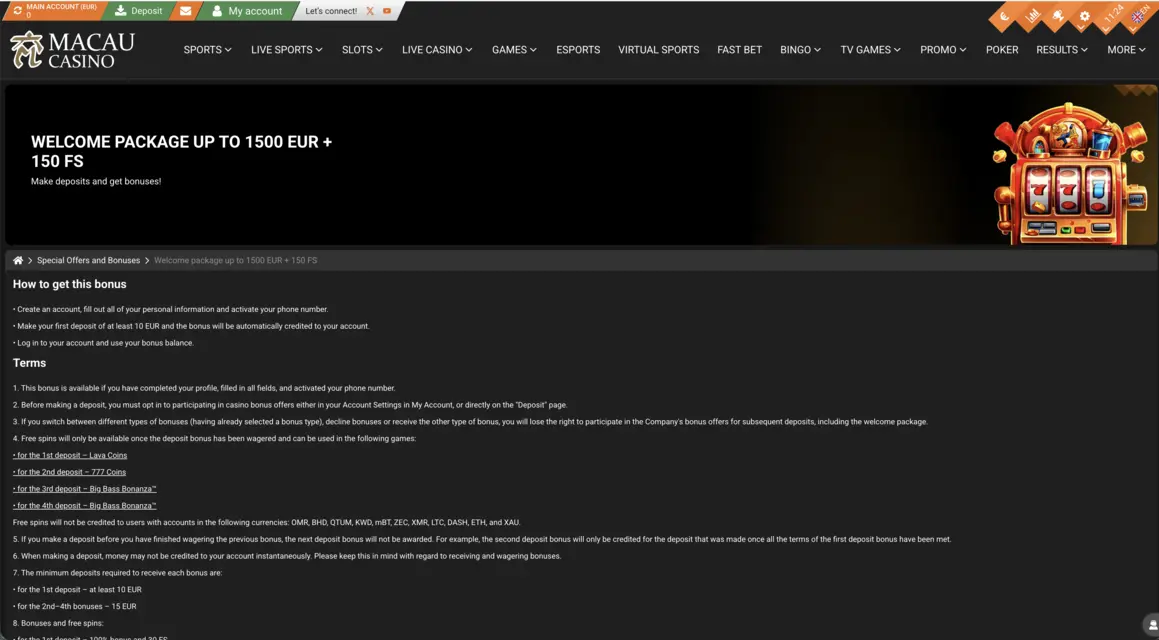Go to FAST BET

click(x=739, y=50)
